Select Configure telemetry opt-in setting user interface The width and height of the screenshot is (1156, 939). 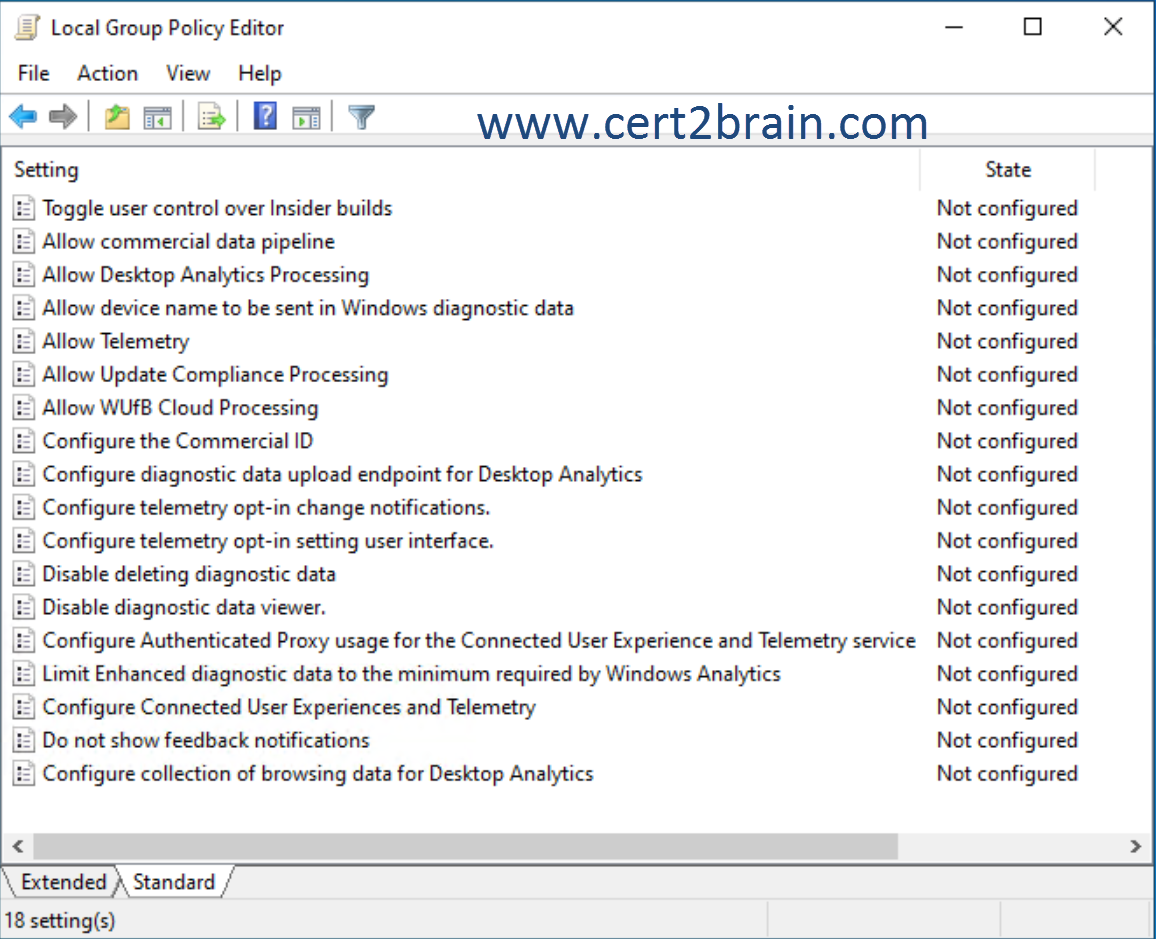[x=268, y=540]
